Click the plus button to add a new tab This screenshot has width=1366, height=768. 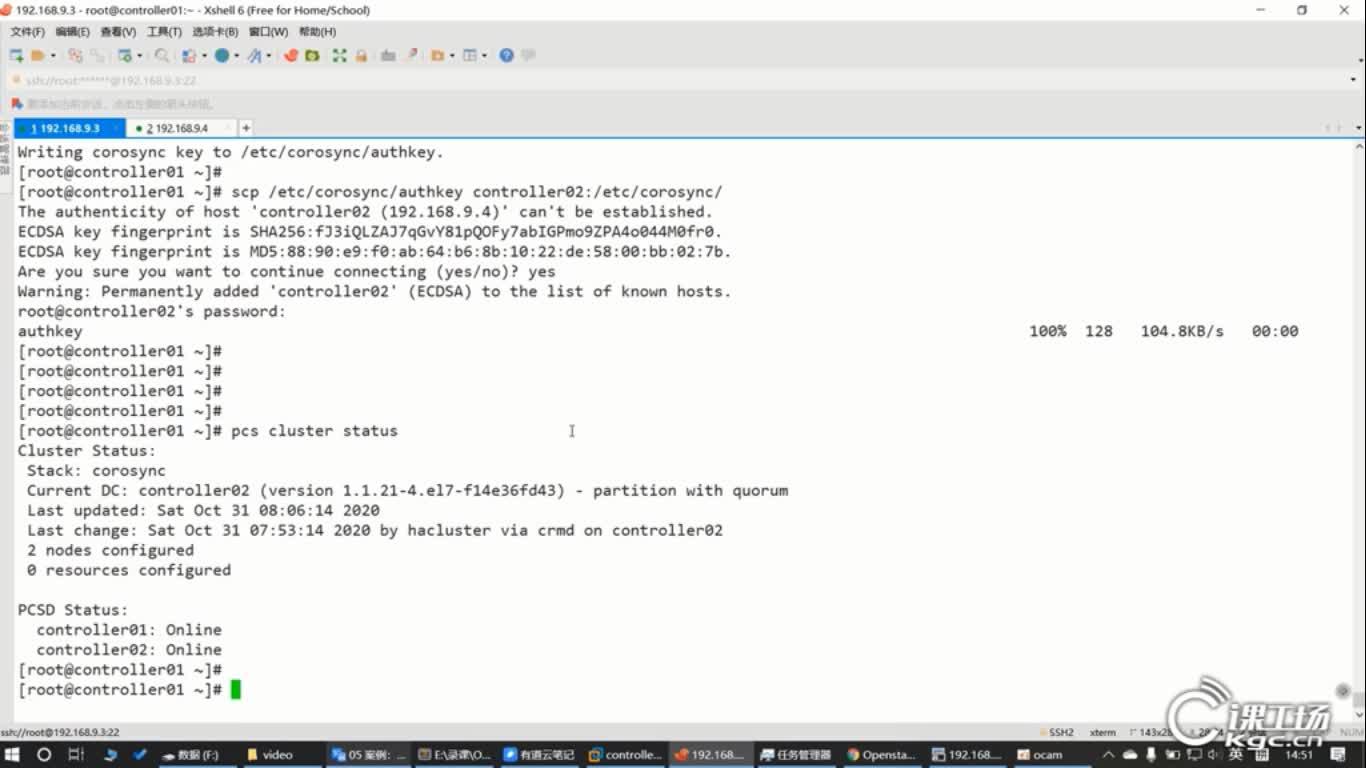246,128
